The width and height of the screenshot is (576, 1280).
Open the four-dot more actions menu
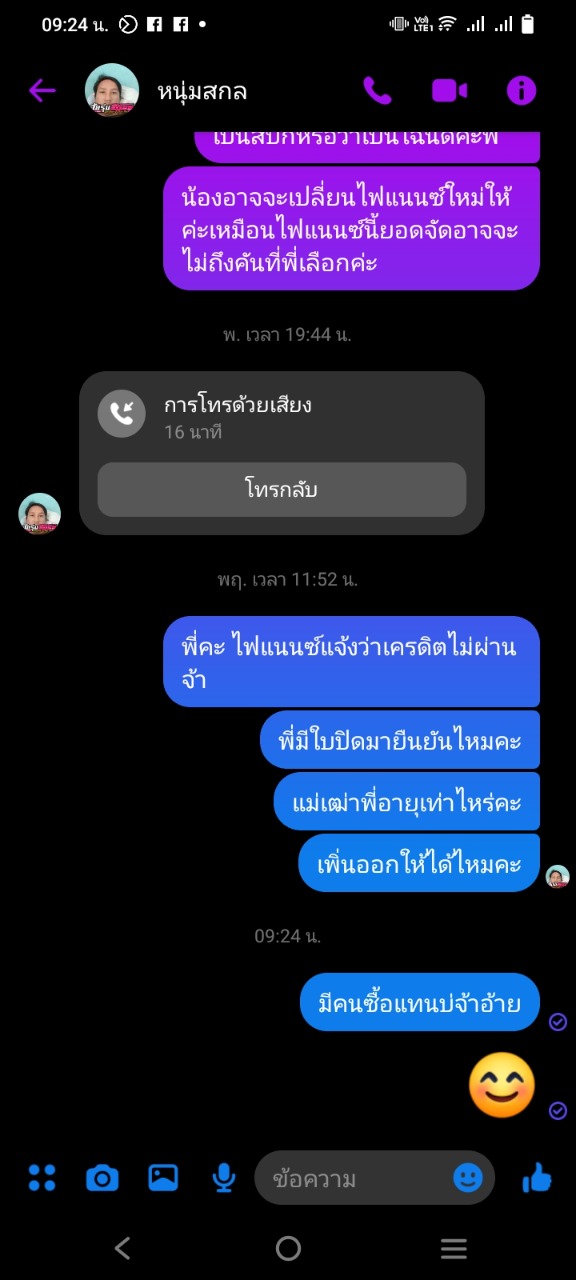click(x=42, y=1178)
